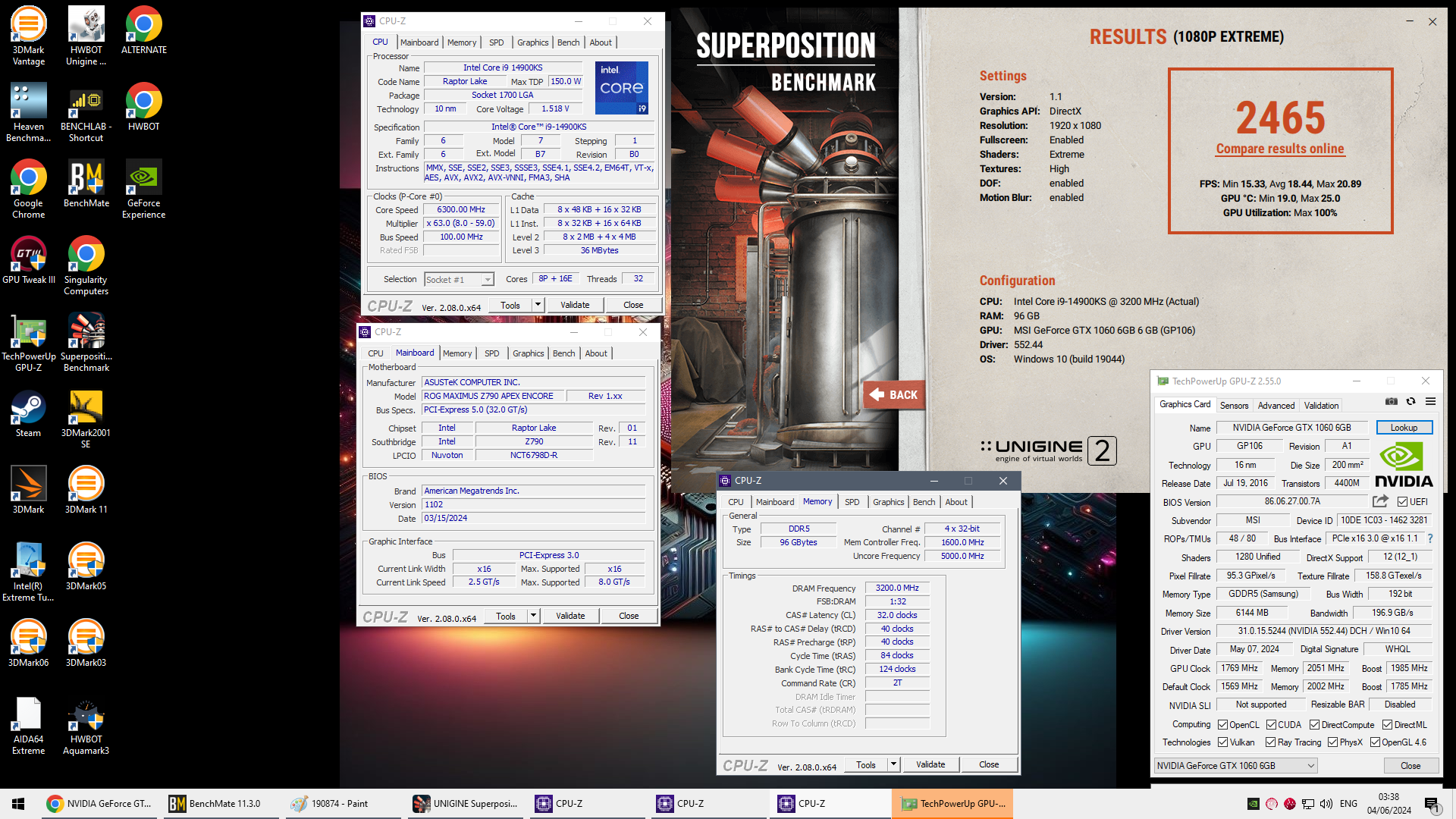Click Validate in the CPU-Z CPU window
The width and height of the screenshot is (1456, 819).
(575, 305)
